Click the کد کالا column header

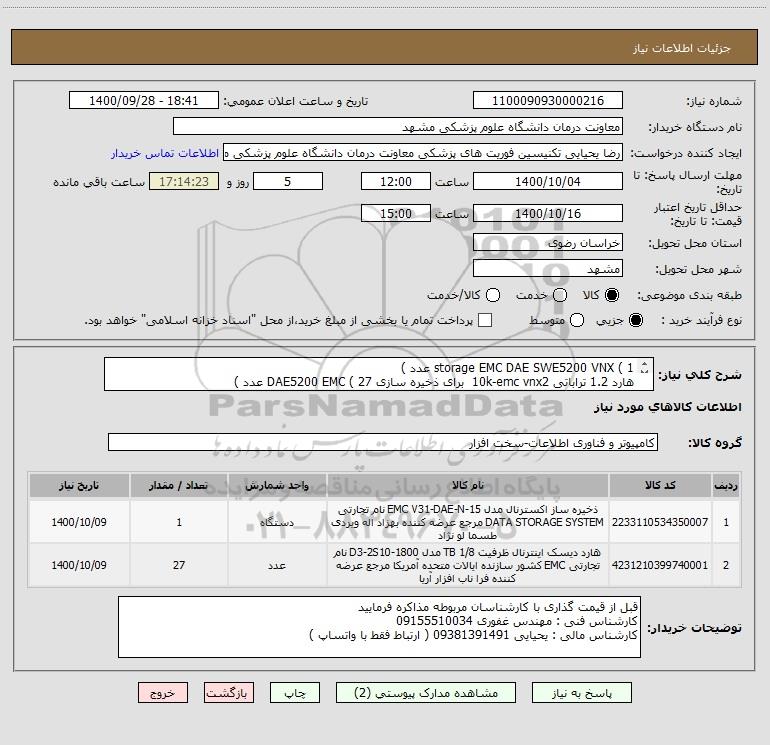(x=660, y=486)
